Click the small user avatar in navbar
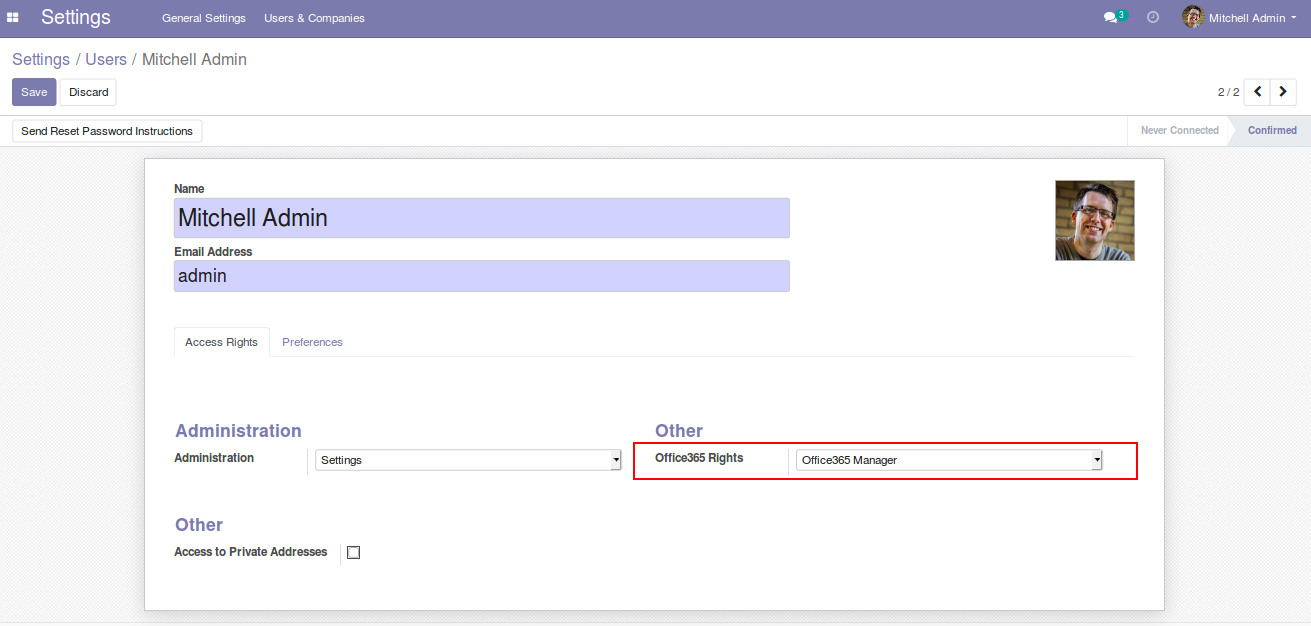This screenshot has height=626, width=1311. [x=1192, y=17]
